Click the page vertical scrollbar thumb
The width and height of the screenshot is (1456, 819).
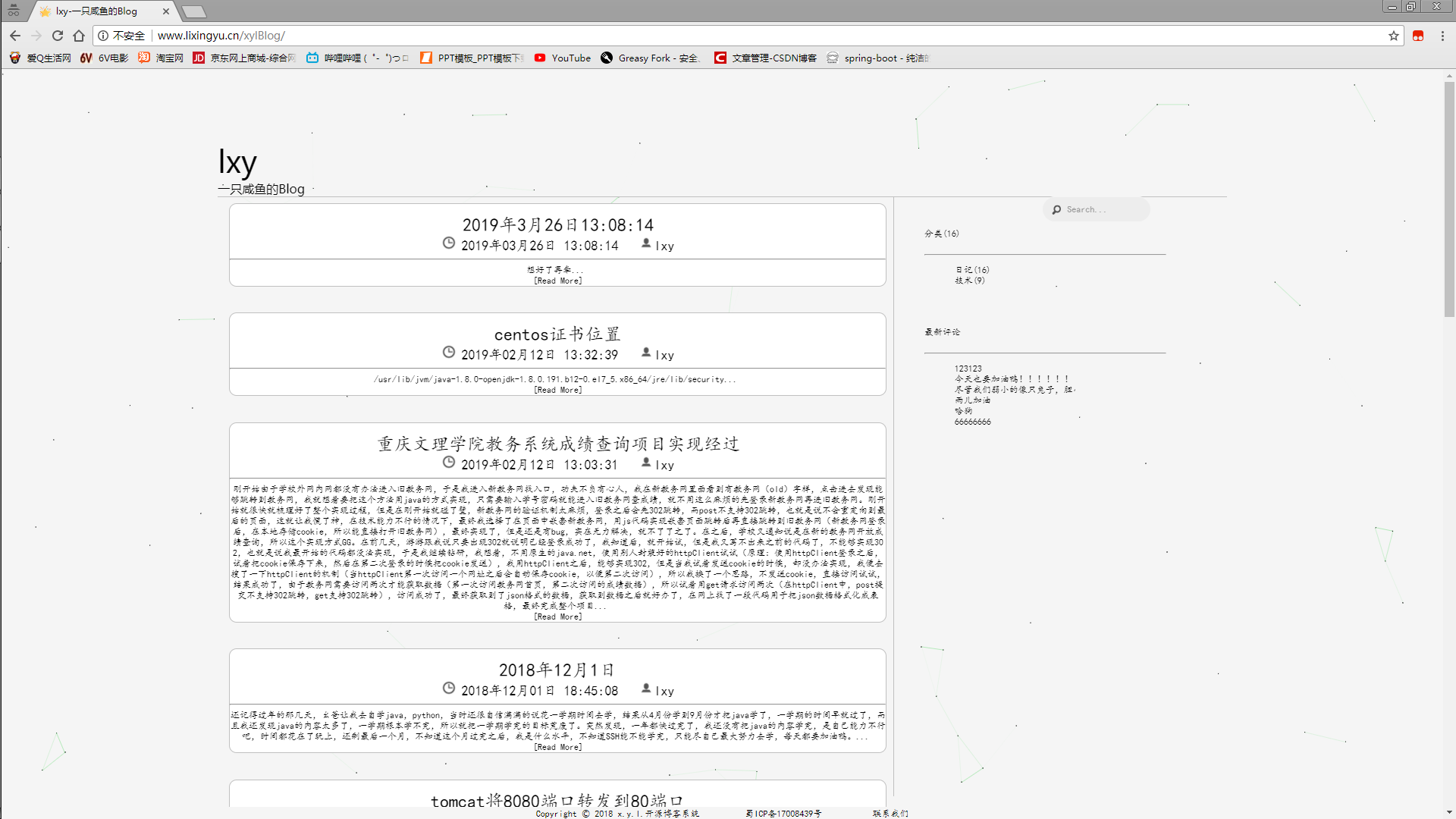click(1449, 199)
